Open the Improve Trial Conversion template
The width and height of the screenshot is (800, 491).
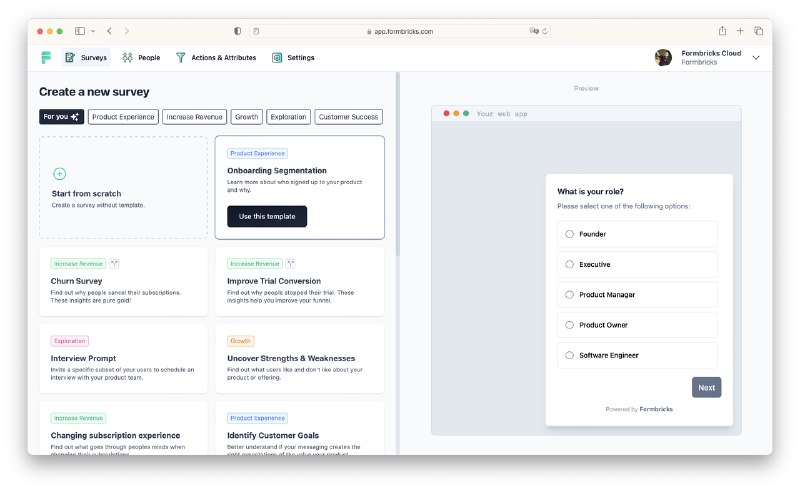tap(299, 282)
